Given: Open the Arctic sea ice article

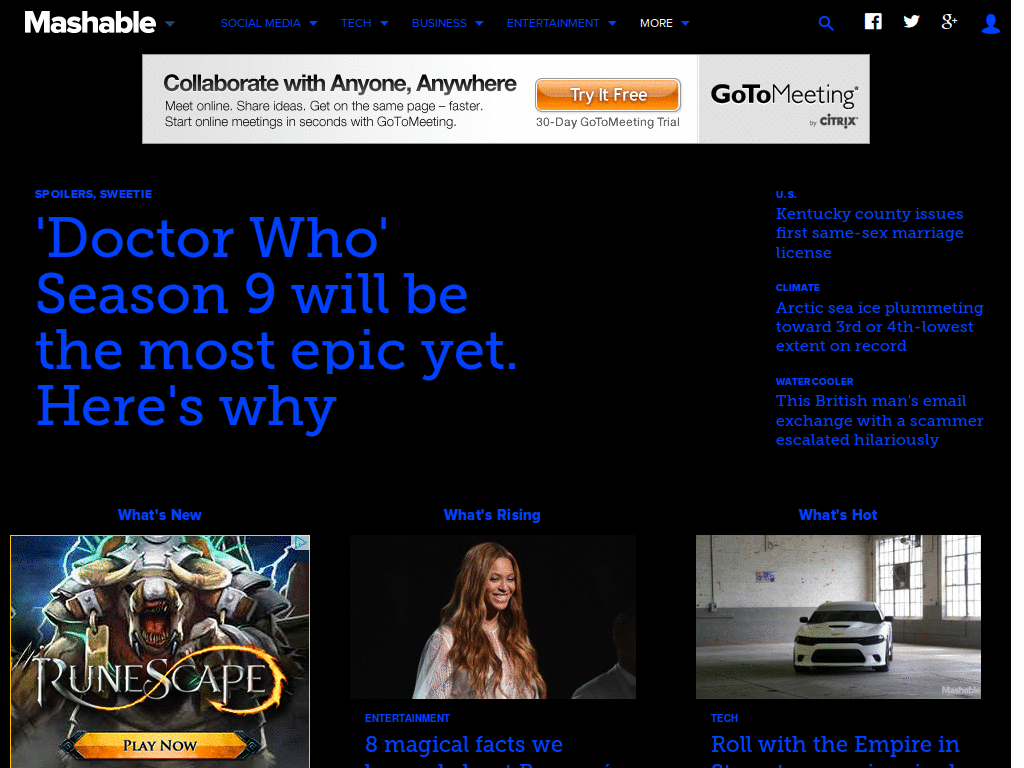Looking at the screenshot, I should tap(879, 327).
